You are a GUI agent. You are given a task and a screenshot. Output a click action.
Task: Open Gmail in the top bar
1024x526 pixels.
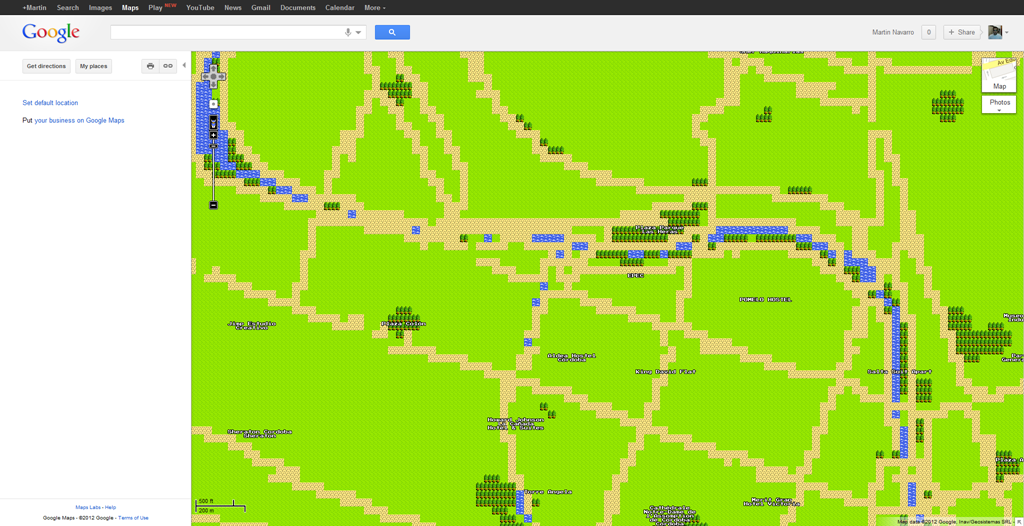[261, 8]
